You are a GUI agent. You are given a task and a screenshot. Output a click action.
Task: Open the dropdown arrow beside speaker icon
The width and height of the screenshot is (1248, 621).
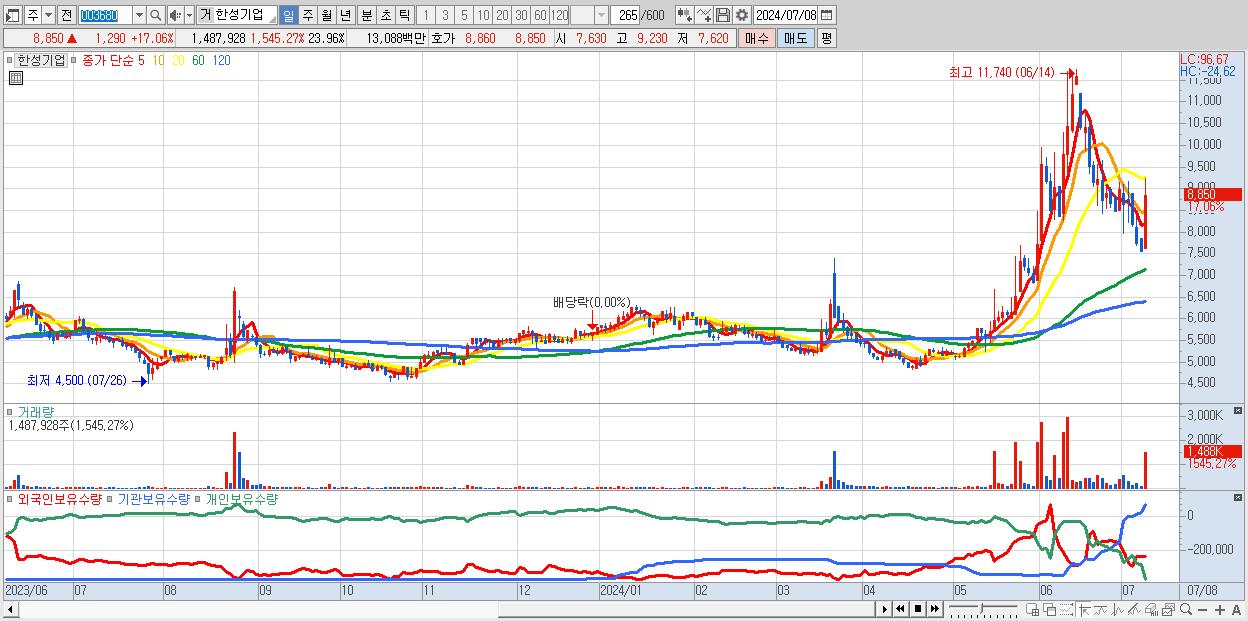tap(189, 15)
